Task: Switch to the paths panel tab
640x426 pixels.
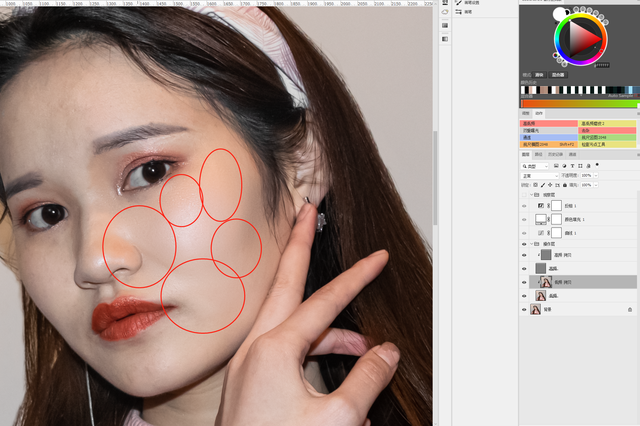Action: coord(540,154)
